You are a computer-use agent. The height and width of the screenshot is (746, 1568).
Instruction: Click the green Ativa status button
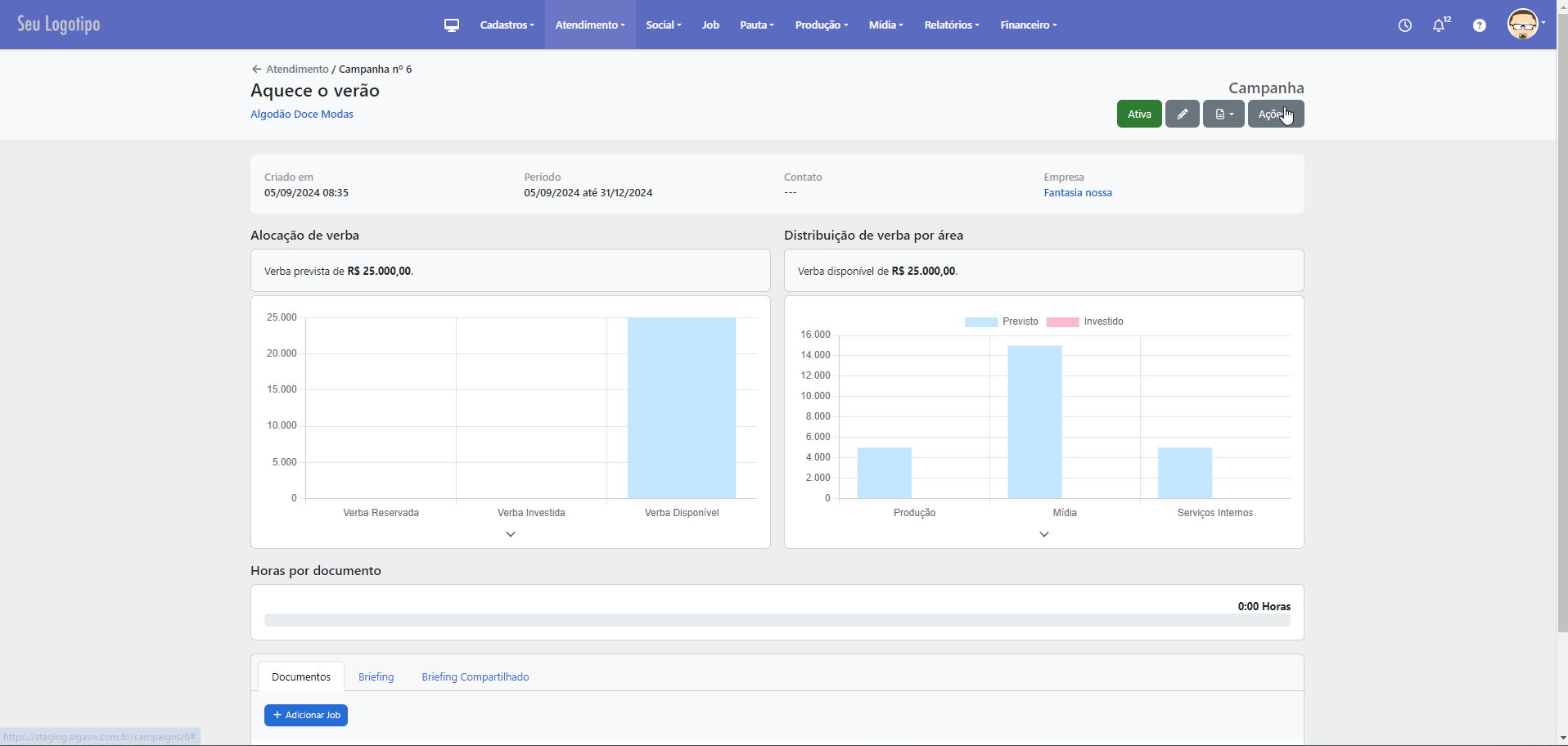coord(1138,115)
